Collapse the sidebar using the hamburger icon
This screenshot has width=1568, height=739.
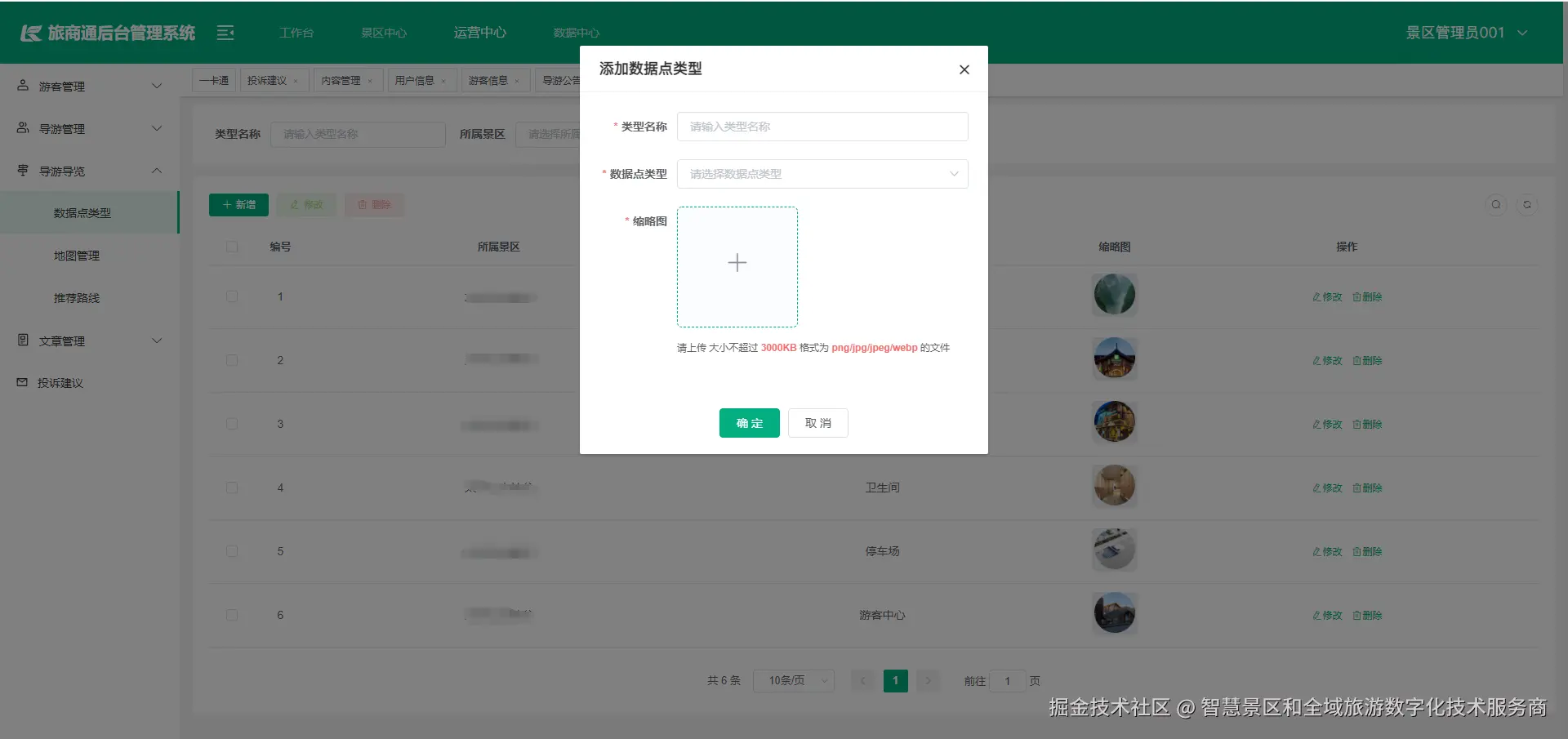225,33
